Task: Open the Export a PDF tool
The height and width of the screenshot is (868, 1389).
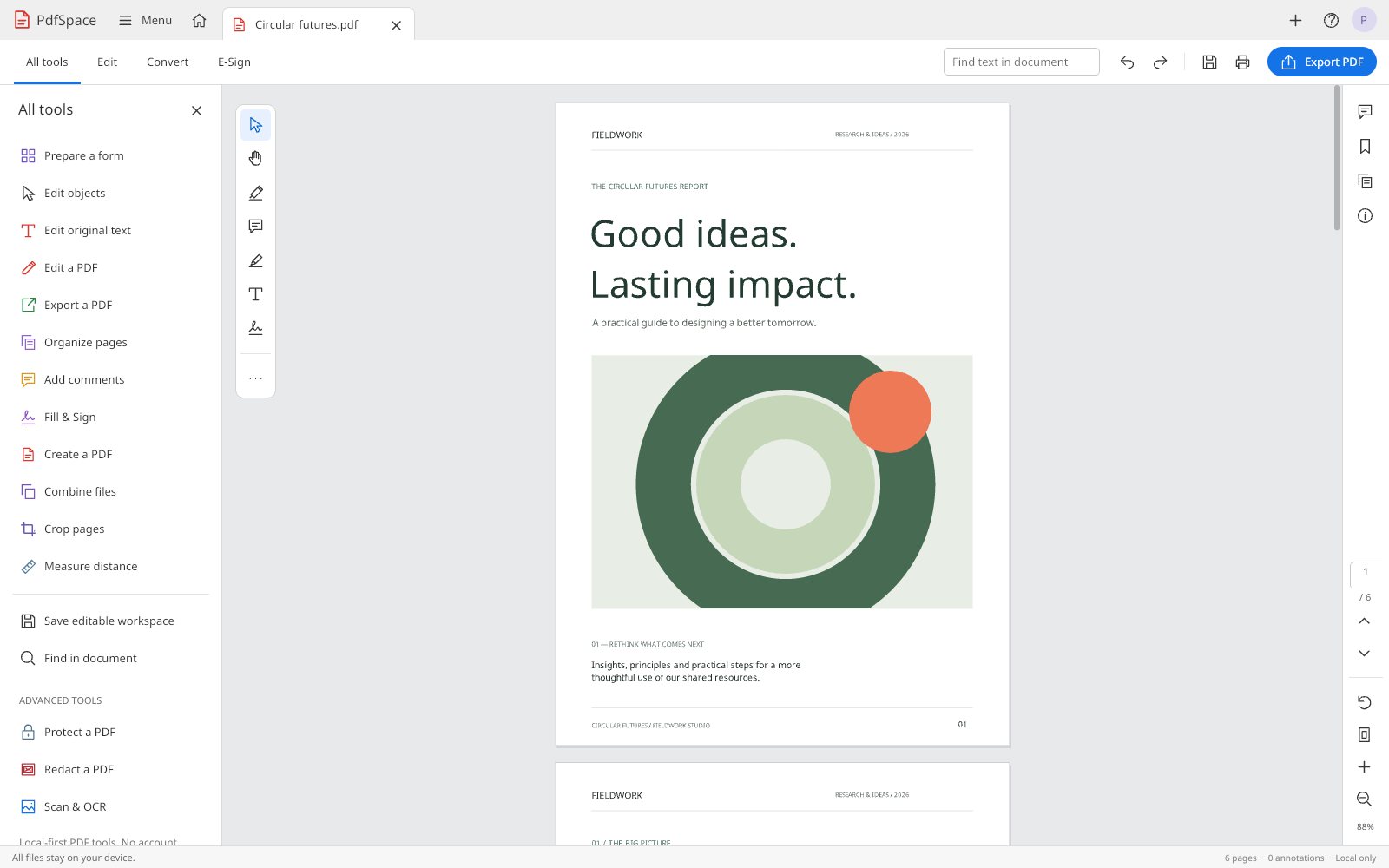Action: click(x=111, y=306)
